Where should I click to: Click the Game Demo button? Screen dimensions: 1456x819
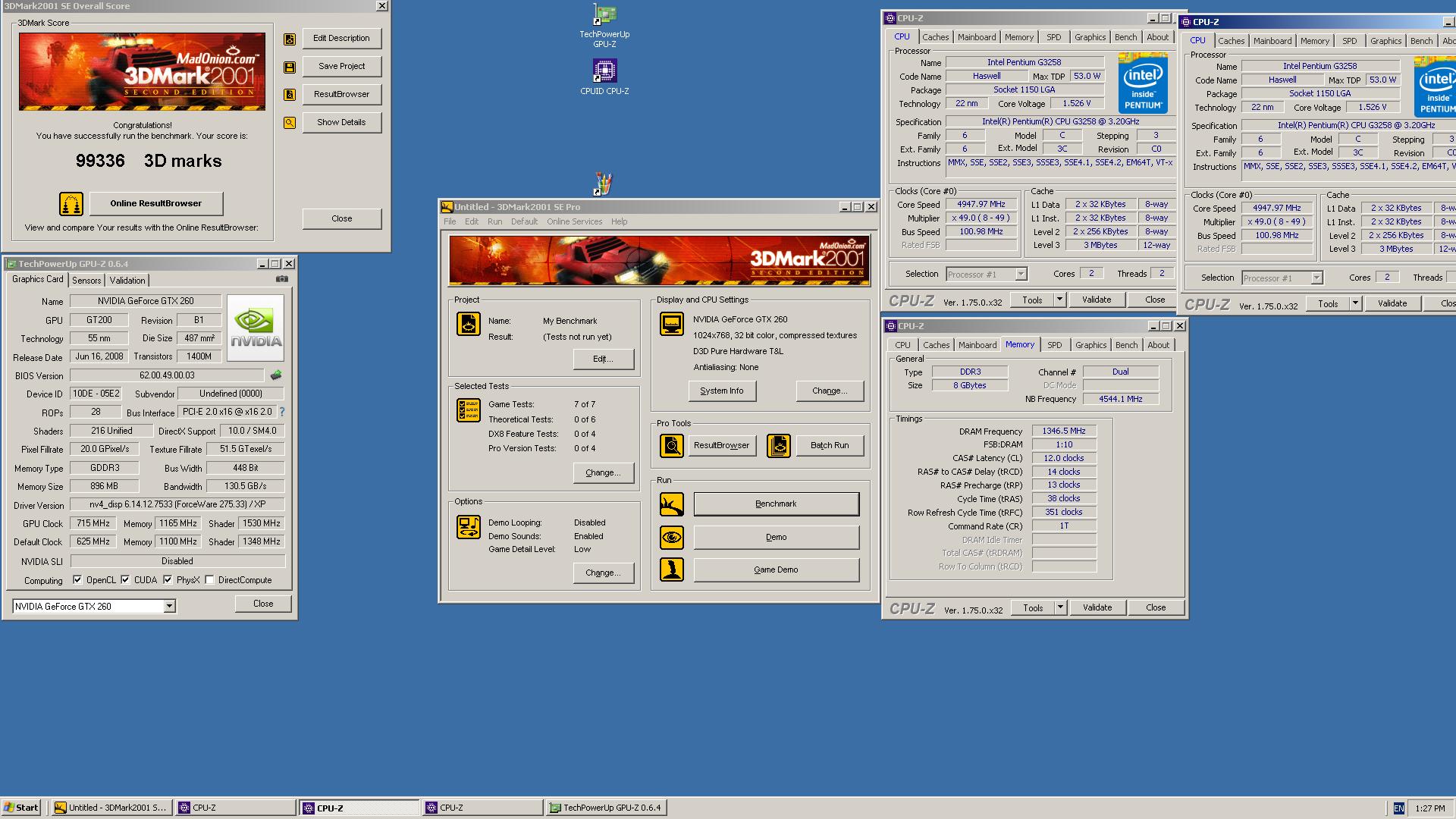[776, 570]
